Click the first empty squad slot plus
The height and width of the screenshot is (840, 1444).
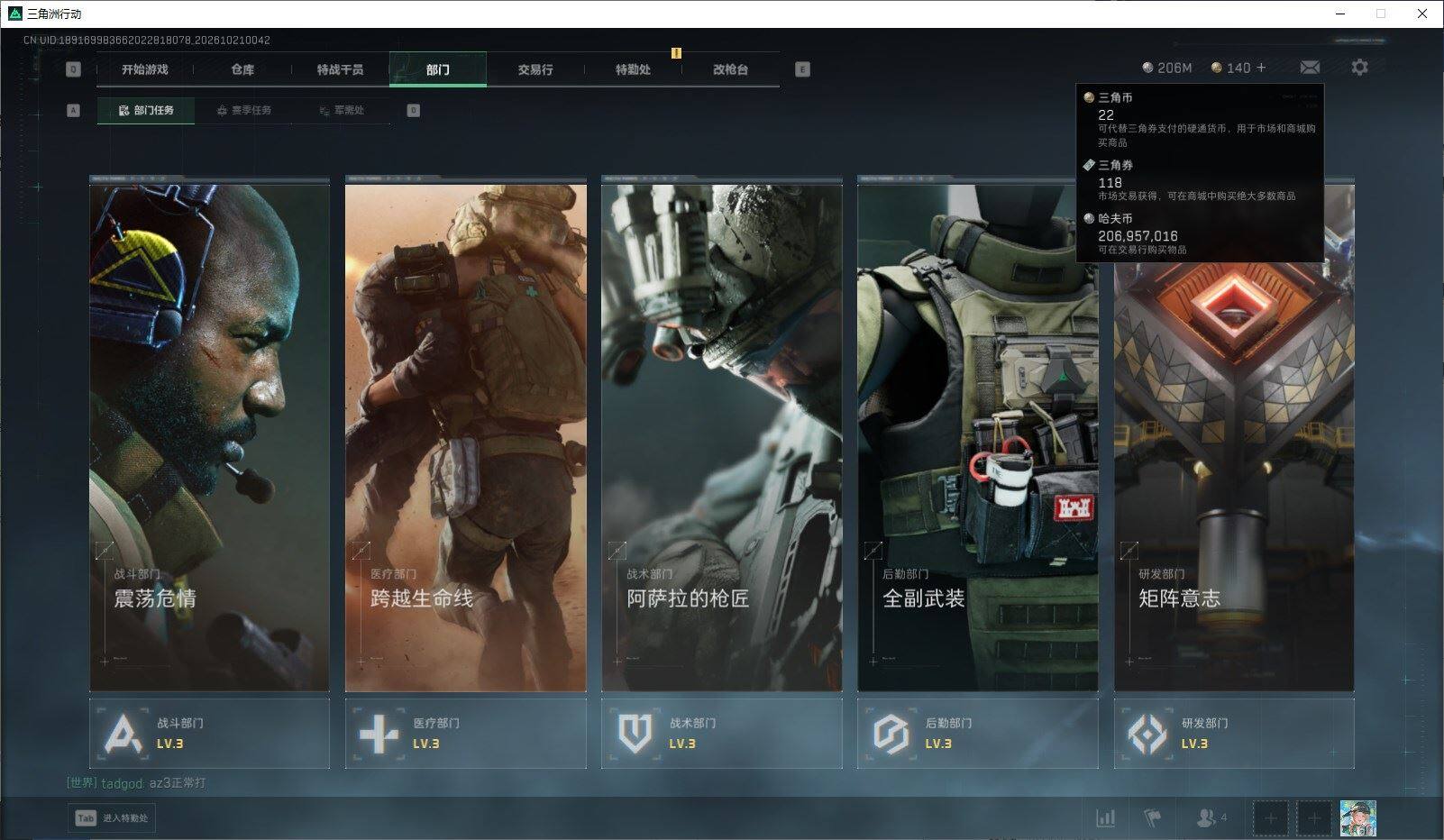1270,818
